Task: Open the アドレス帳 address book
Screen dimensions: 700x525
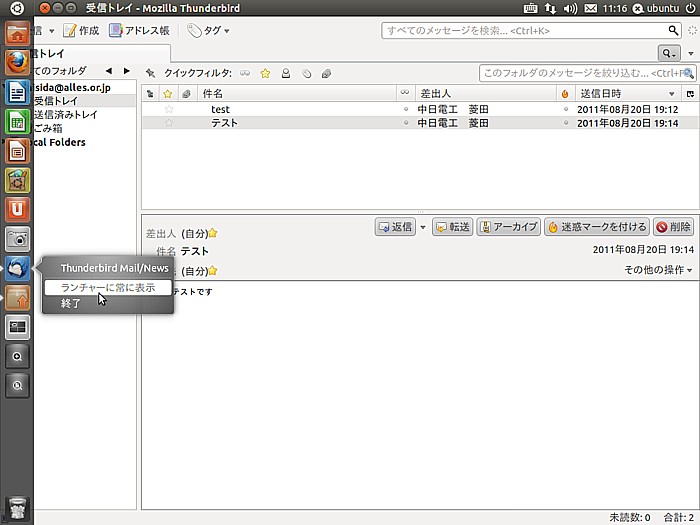Action: click(139, 30)
